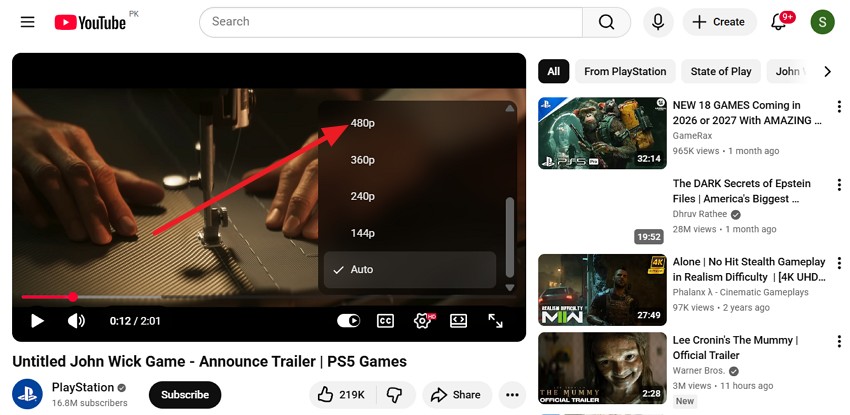Image resolution: width=850 pixels, height=415 pixels.
Task: Mute the video volume
Action: [x=76, y=321]
